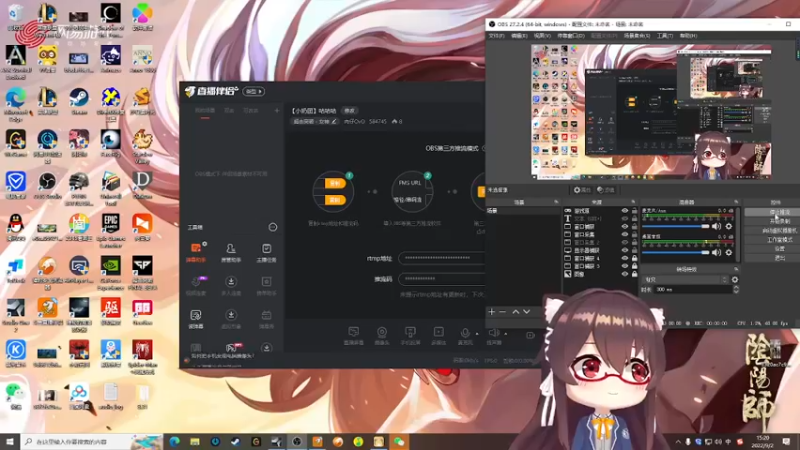Toggle visibility of the 显示器捕获 source
This screenshot has width=800, height=450.
tap(624, 250)
